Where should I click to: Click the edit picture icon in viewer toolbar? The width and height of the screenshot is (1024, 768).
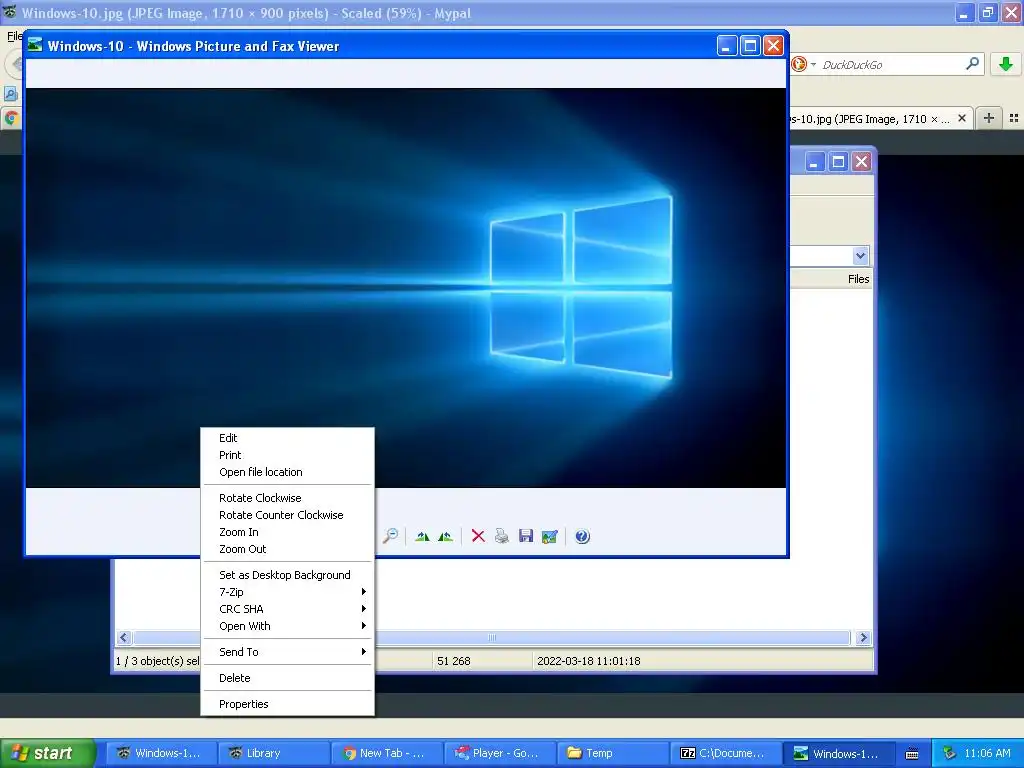550,536
